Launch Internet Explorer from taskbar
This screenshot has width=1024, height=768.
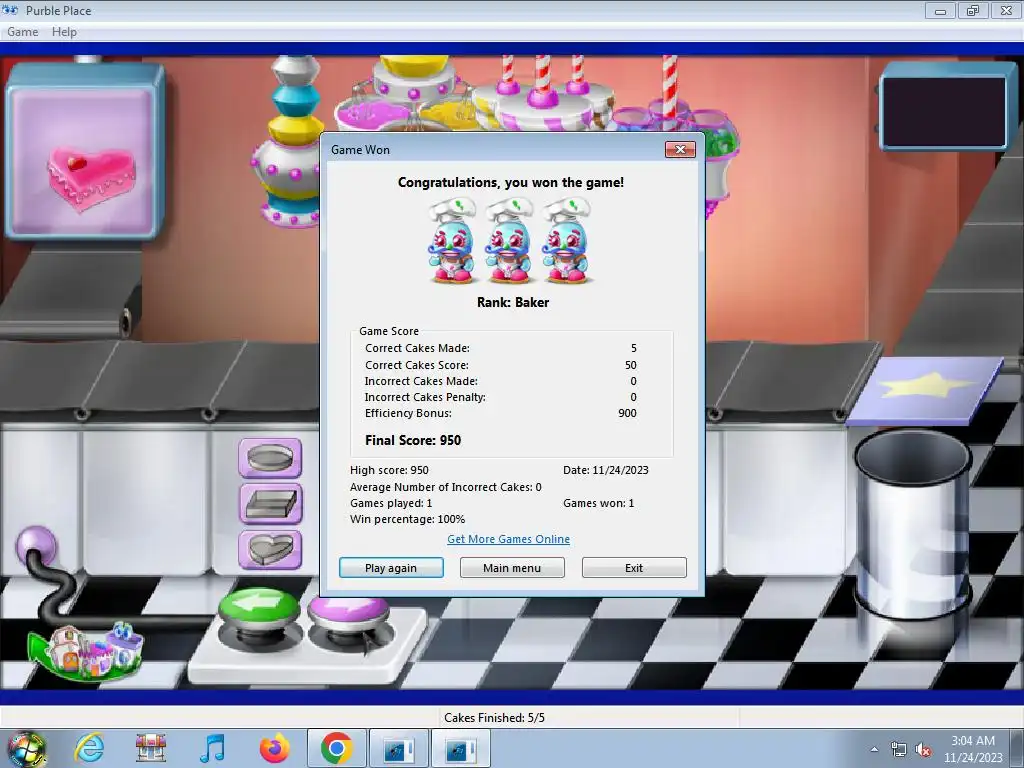tap(89, 748)
